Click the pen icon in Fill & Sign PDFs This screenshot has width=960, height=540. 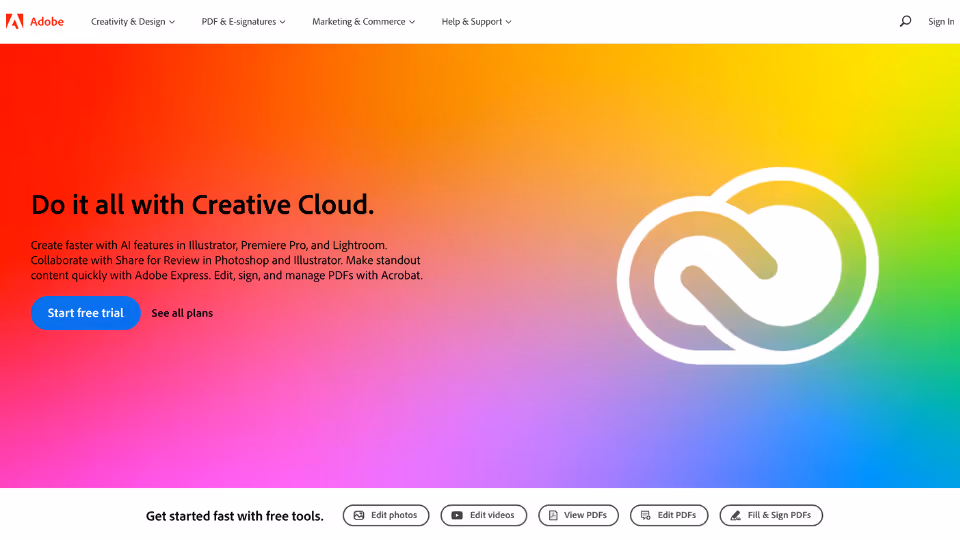pos(735,516)
